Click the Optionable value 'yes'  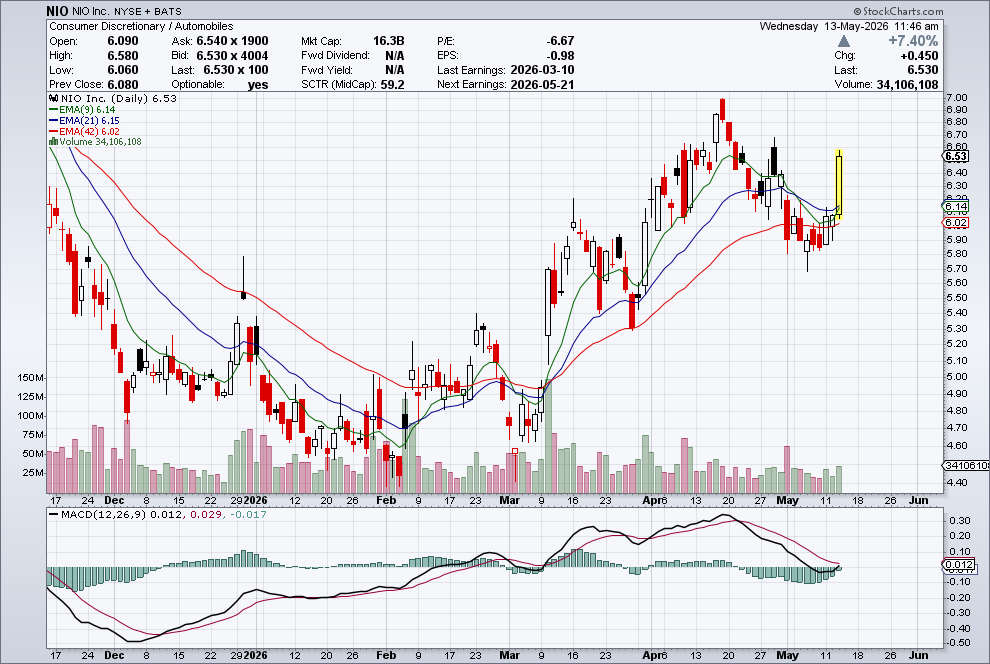click(x=258, y=85)
